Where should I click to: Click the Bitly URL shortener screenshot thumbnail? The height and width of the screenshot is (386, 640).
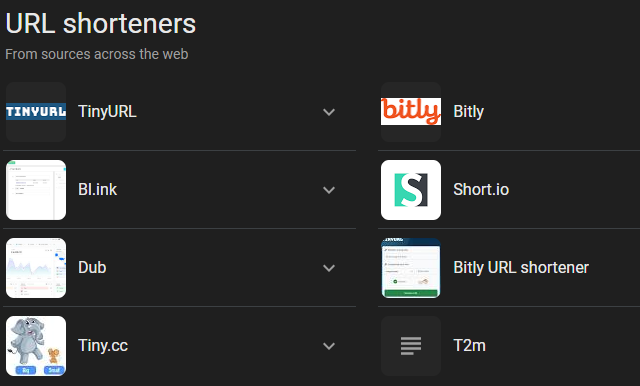point(411,268)
